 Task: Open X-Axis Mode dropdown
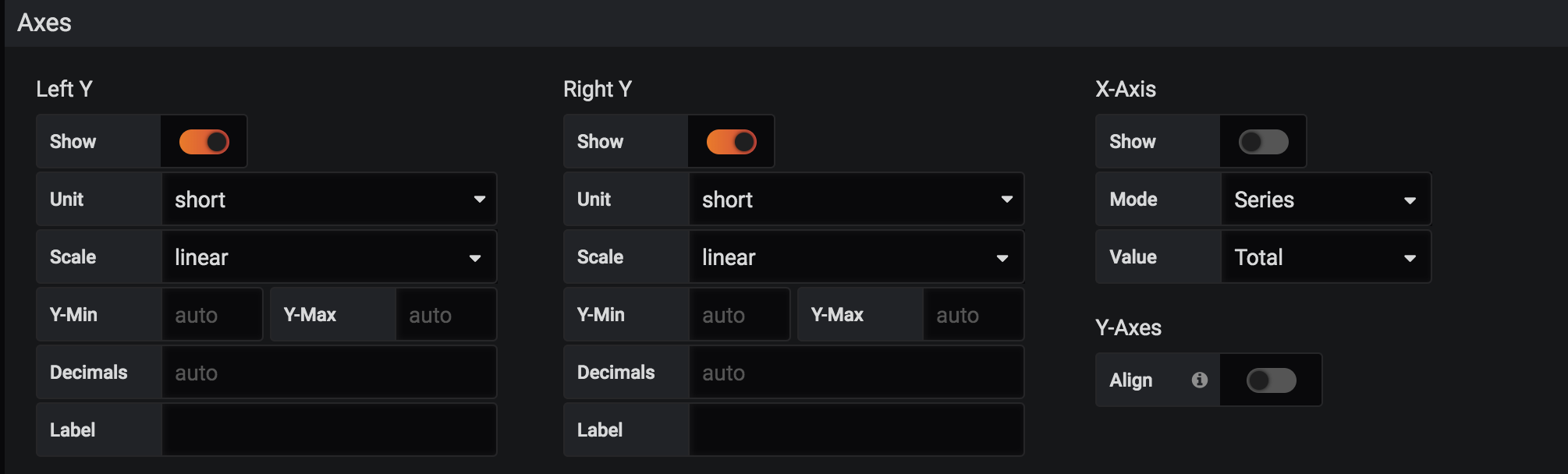pyautogui.click(x=1325, y=200)
